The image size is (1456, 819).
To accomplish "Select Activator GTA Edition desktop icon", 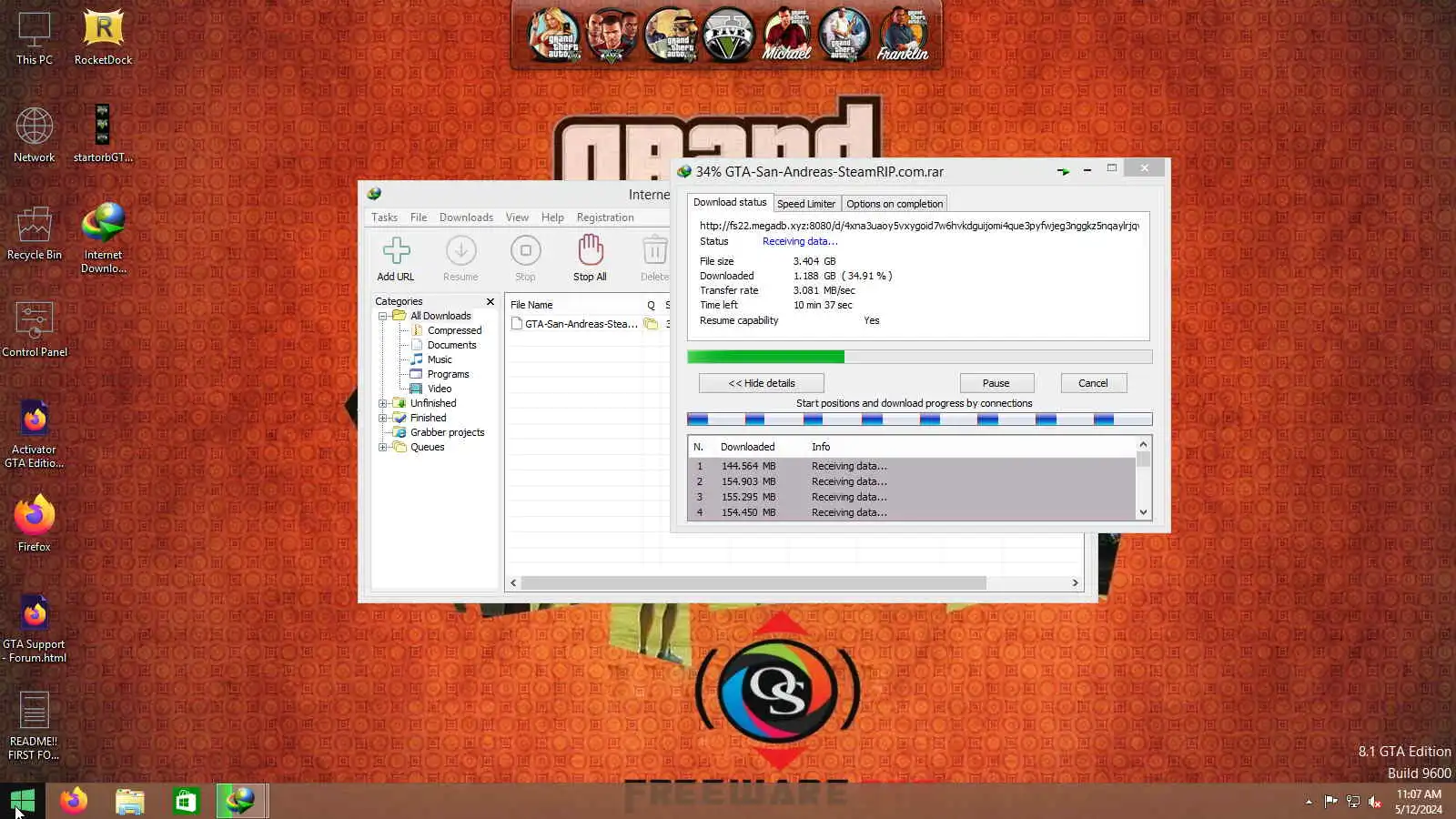I will pos(35,434).
